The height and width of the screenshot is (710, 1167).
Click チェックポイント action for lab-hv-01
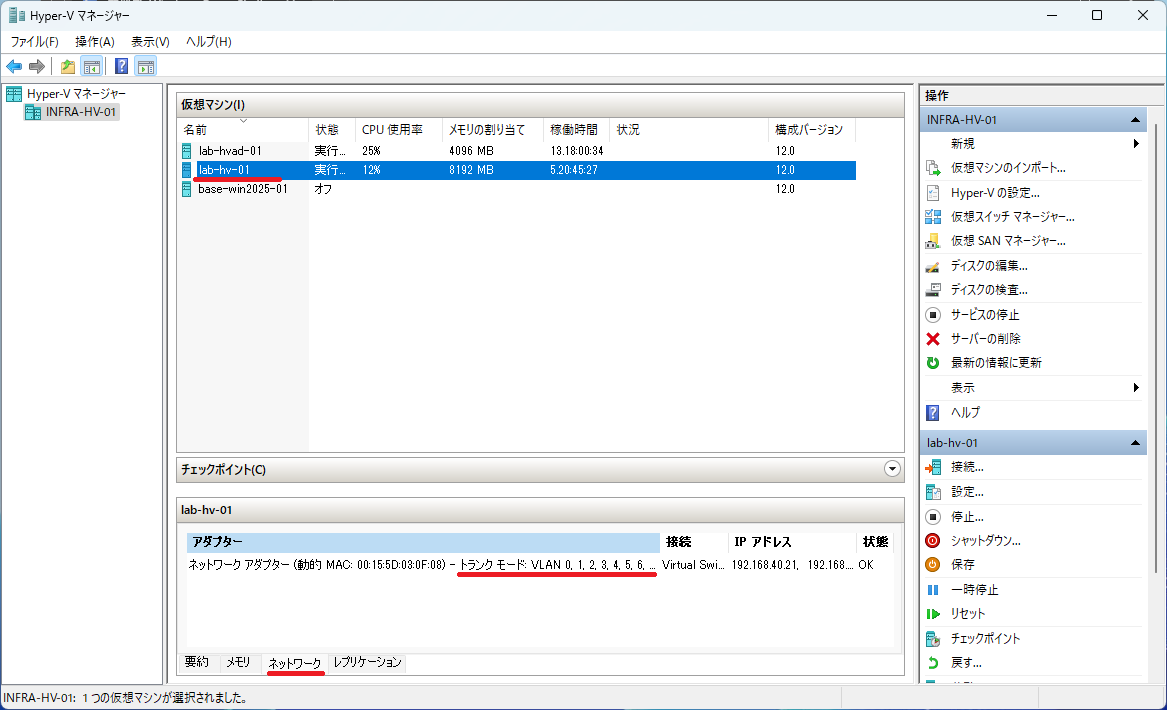click(985, 639)
